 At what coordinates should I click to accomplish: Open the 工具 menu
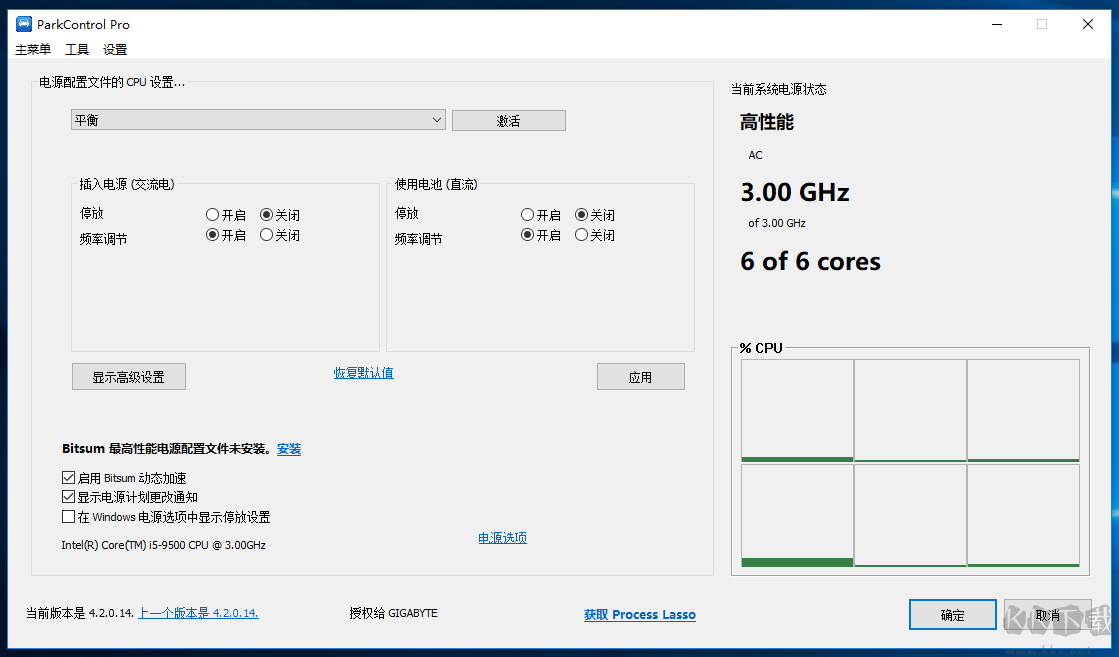(77, 49)
